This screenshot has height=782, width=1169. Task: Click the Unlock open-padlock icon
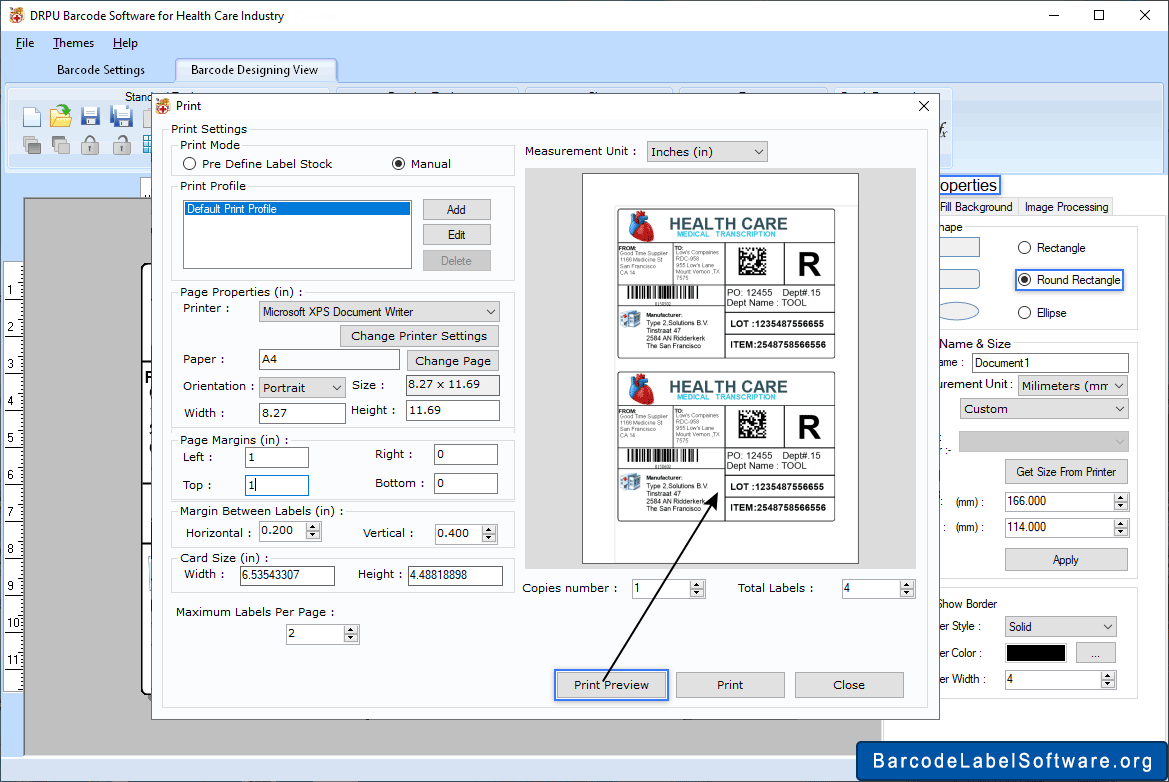pos(122,145)
